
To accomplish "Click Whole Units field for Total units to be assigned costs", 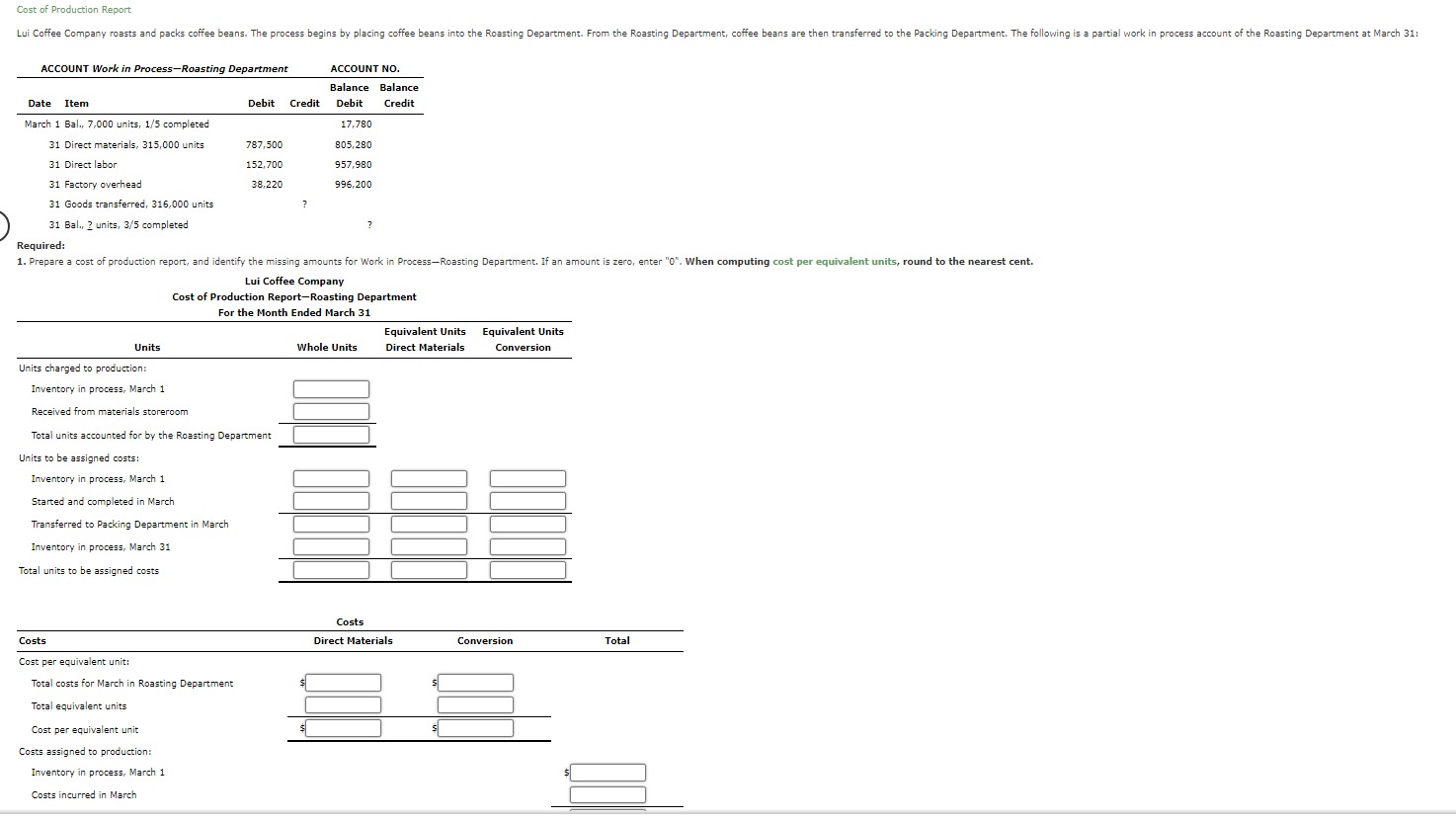I will click(x=331, y=570).
